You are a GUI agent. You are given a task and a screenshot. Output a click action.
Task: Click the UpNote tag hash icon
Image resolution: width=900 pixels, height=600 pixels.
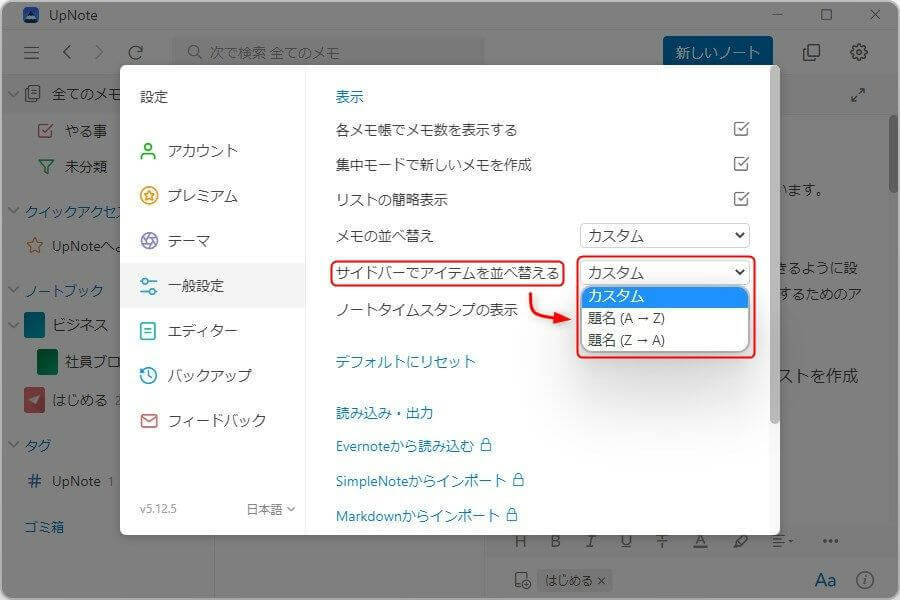coord(34,481)
